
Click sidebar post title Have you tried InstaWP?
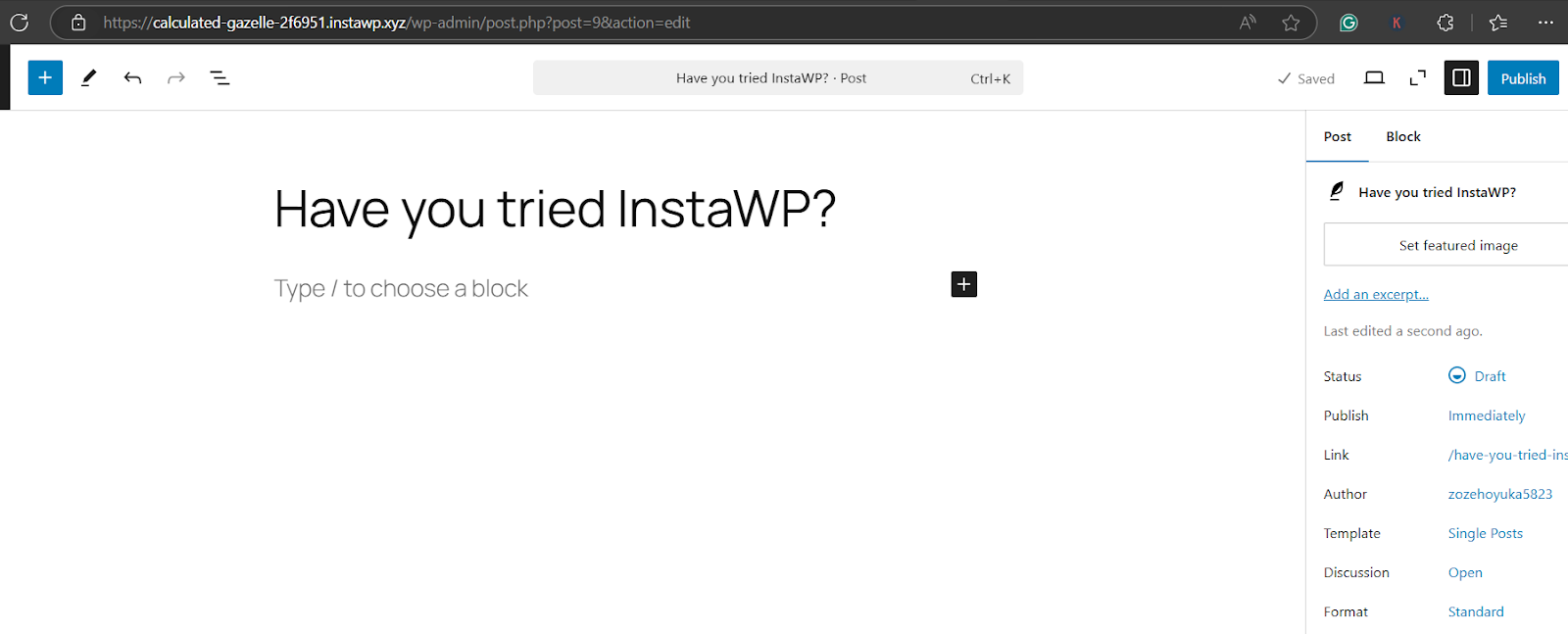[x=1437, y=192]
